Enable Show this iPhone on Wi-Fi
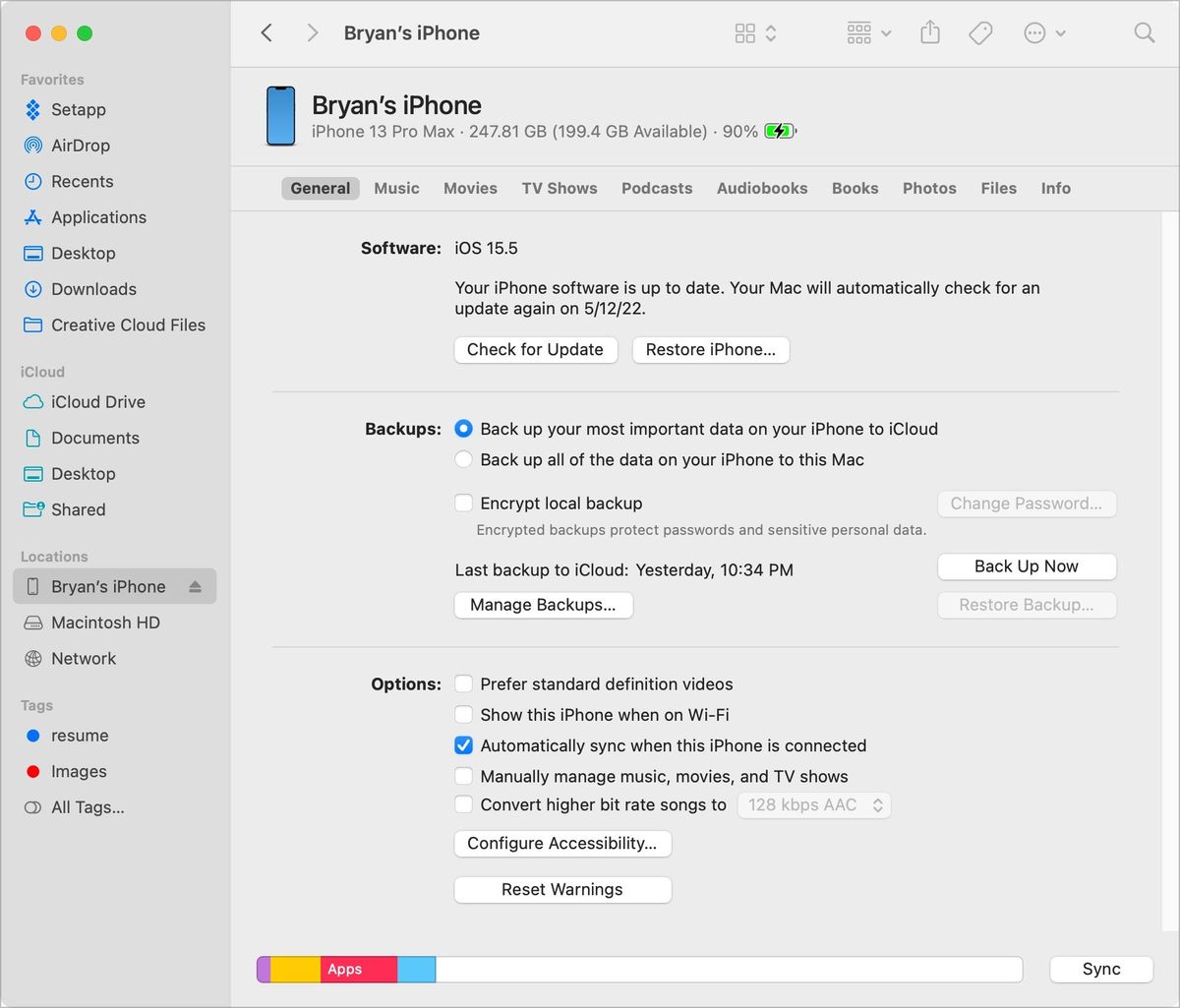Screen dimensions: 1180x1008 coord(463,714)
